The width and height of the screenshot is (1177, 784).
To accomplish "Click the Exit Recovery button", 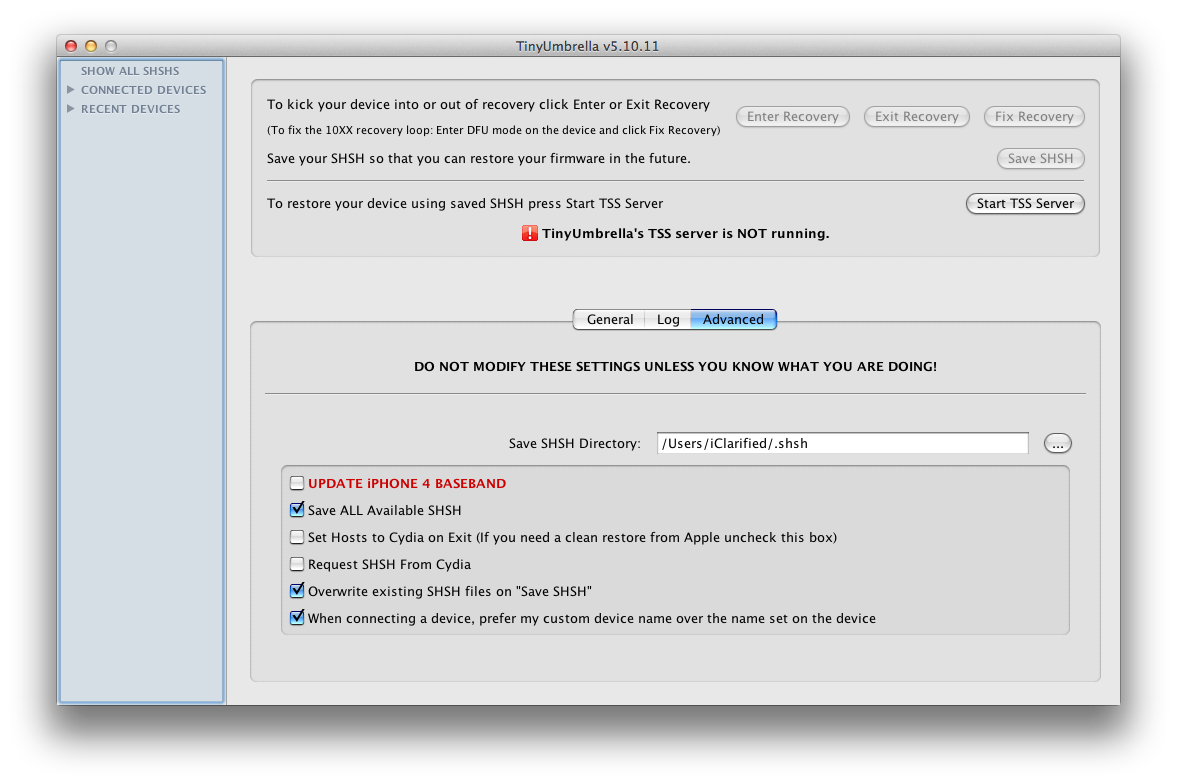I will click(x=917, y=116).
